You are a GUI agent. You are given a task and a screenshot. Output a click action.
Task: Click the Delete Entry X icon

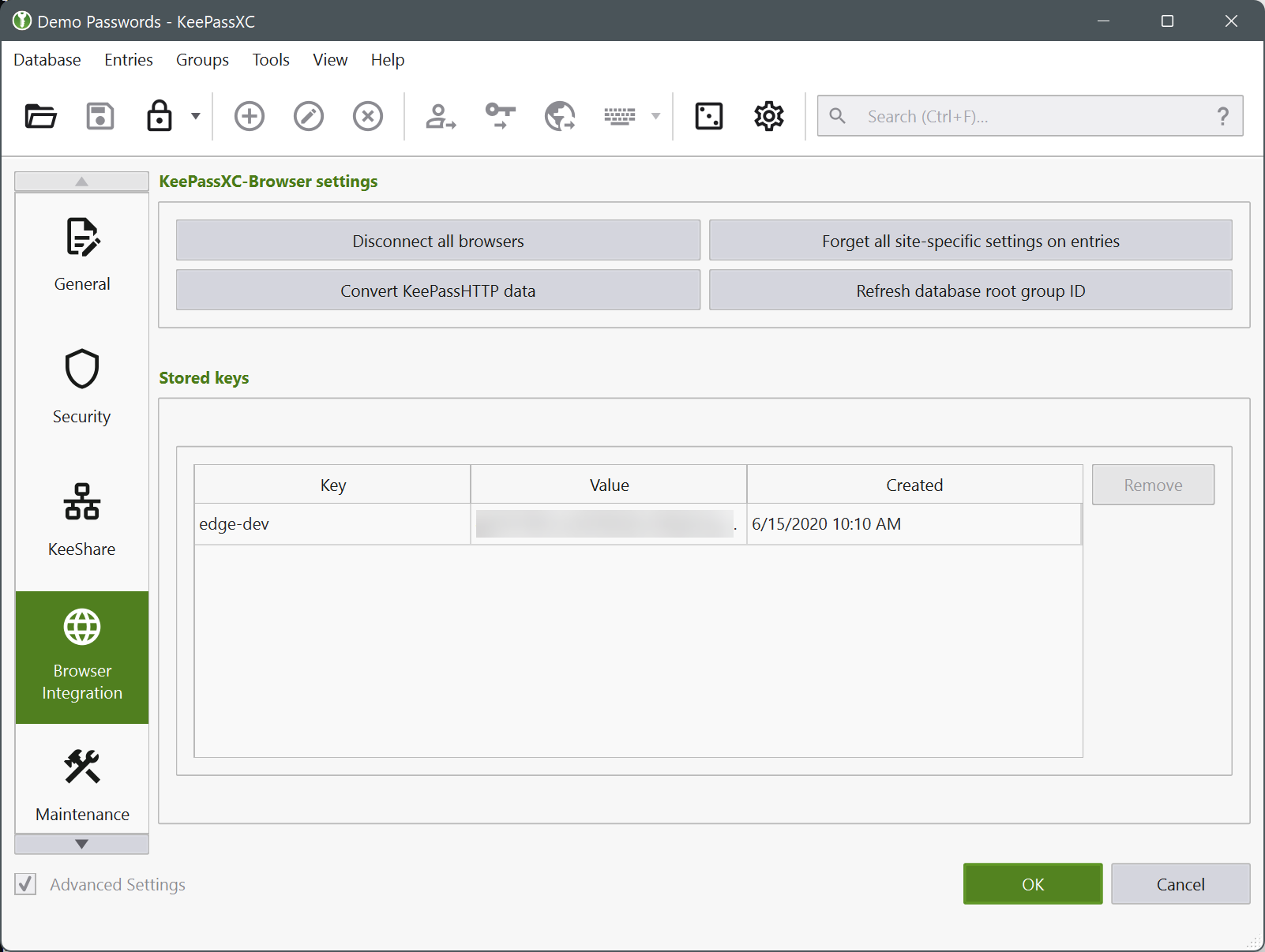tap(368, 116)
